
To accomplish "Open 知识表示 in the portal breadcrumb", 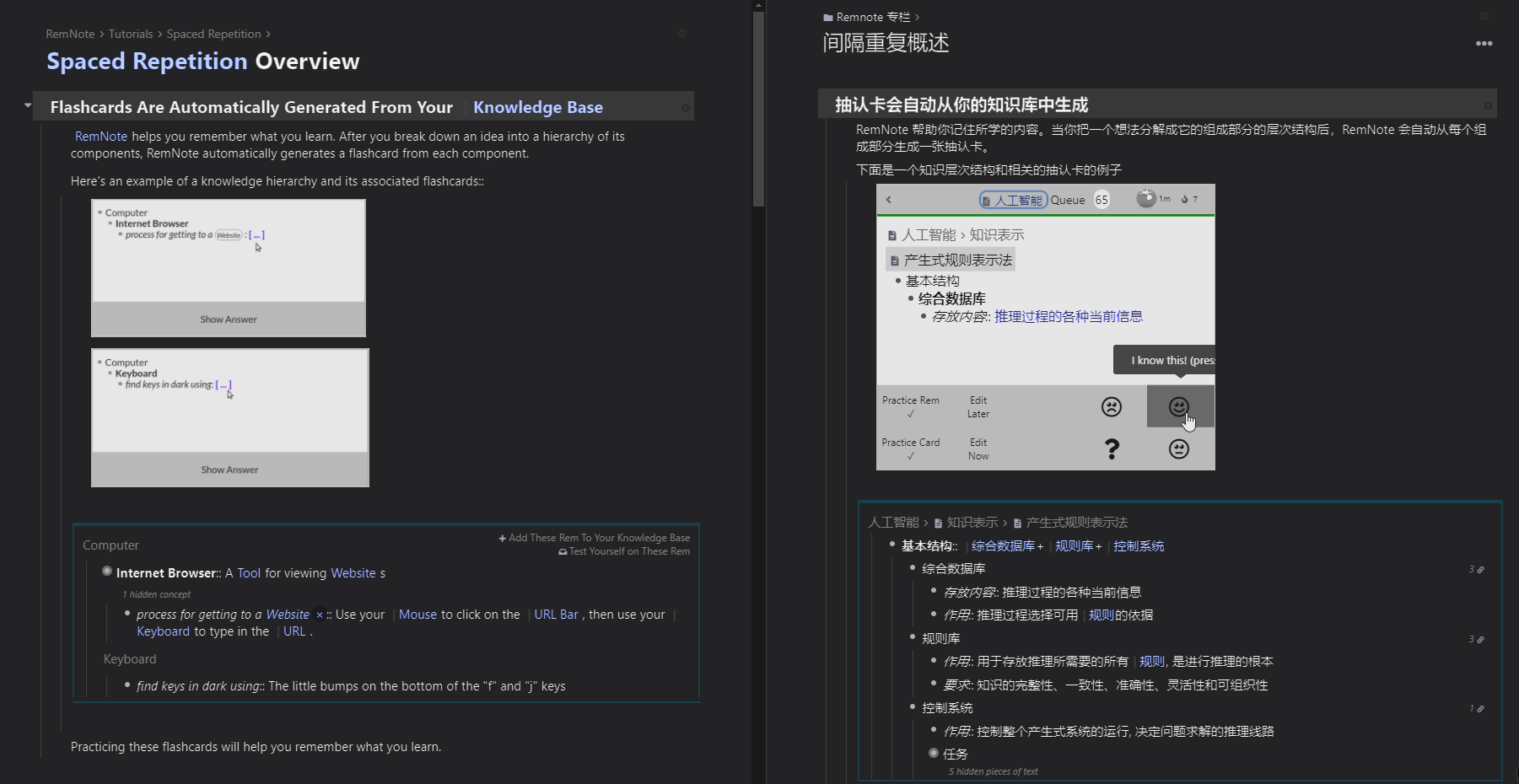I will pos(966,523).
